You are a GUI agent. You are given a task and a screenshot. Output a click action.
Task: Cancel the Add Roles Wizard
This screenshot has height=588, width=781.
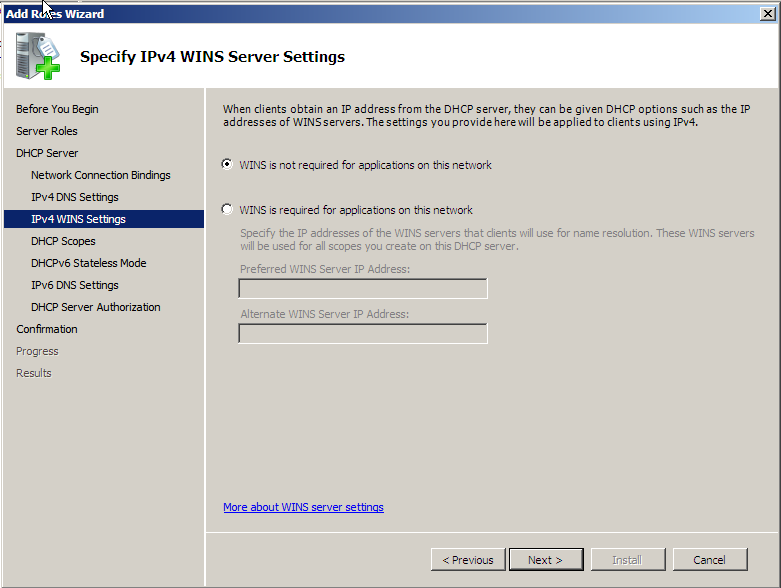click(710, 560)
